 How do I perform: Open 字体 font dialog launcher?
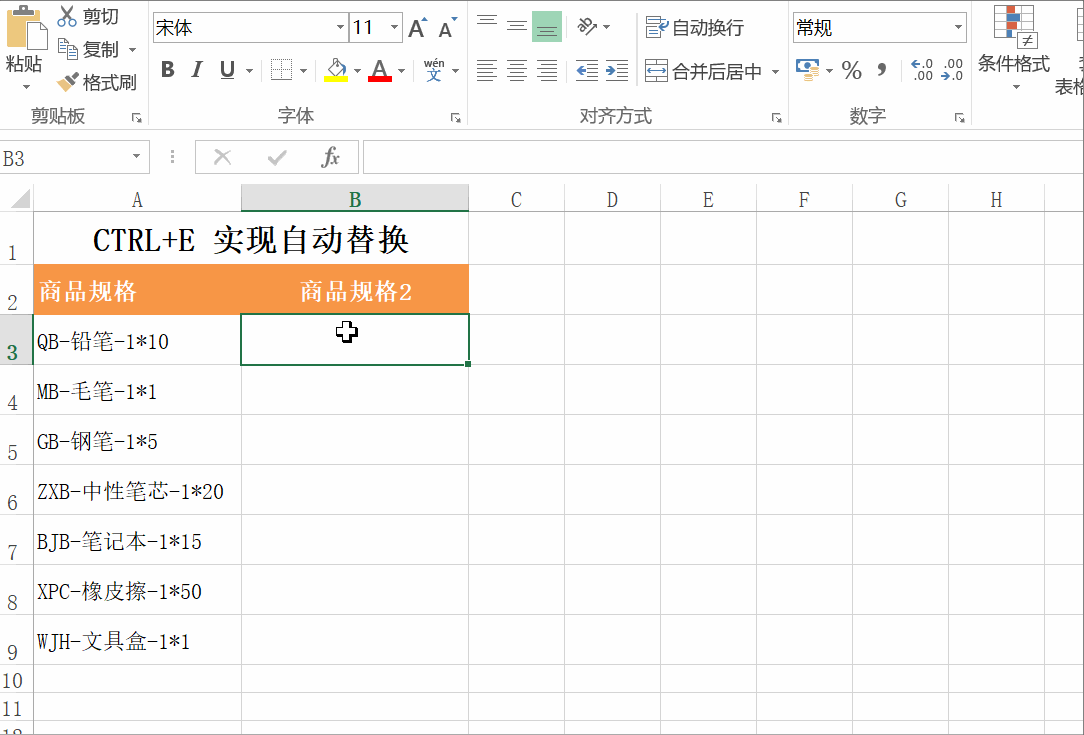pos(456,118)
